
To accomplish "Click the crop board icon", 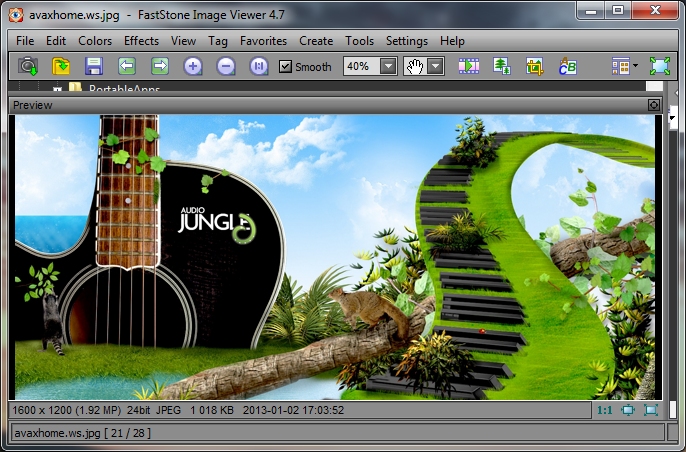I will pos(535,67).
